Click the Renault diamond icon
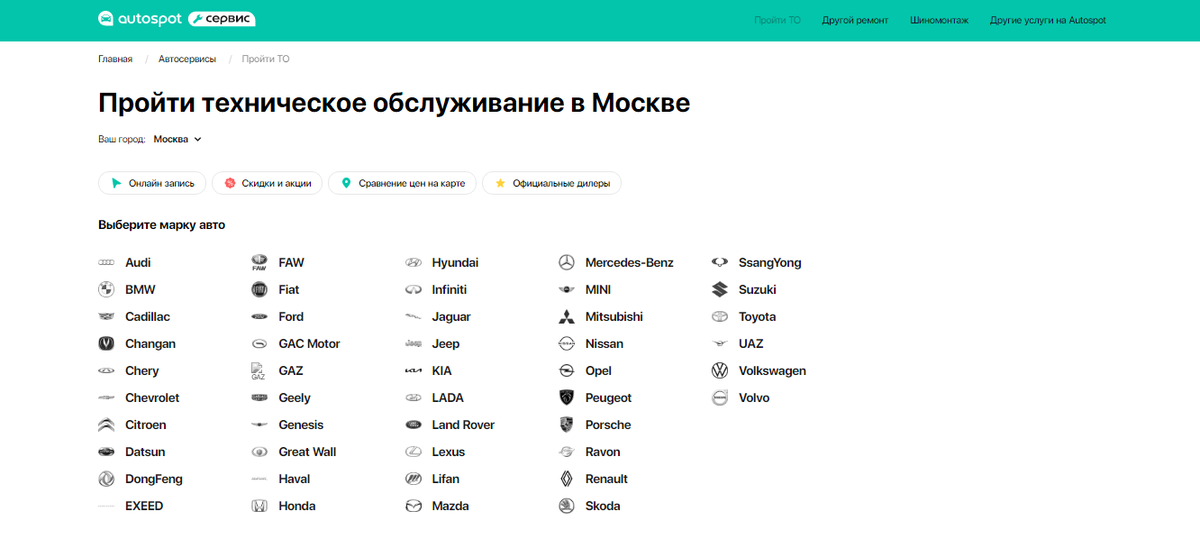 click(x=566, y=479)
